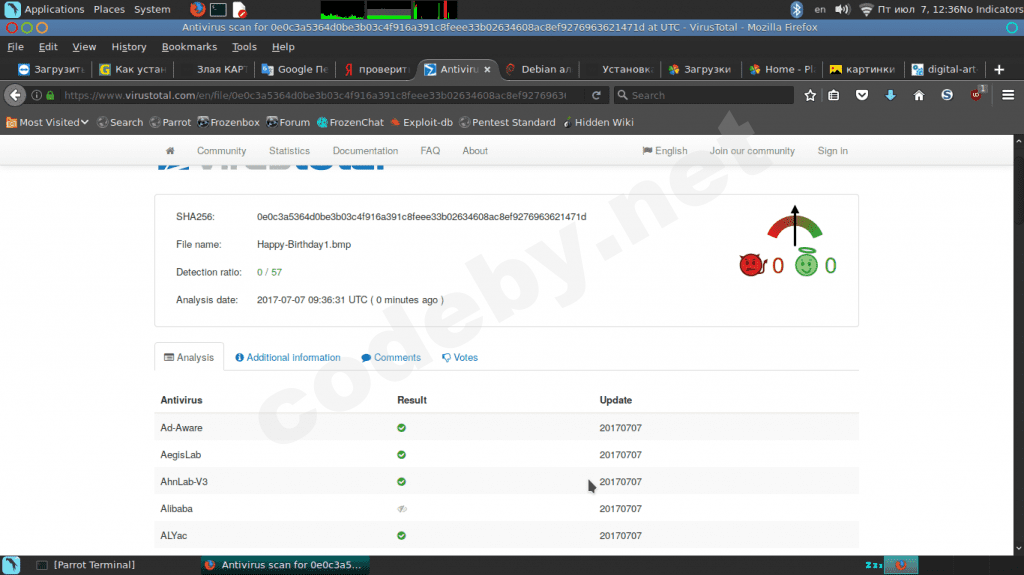Click the green harmless angel vote icon
1024x575 pixels.
point(807,263)
